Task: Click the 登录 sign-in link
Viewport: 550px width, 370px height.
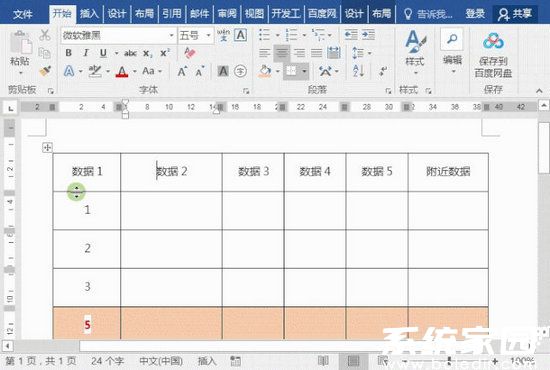Action: tap(475, 14)
